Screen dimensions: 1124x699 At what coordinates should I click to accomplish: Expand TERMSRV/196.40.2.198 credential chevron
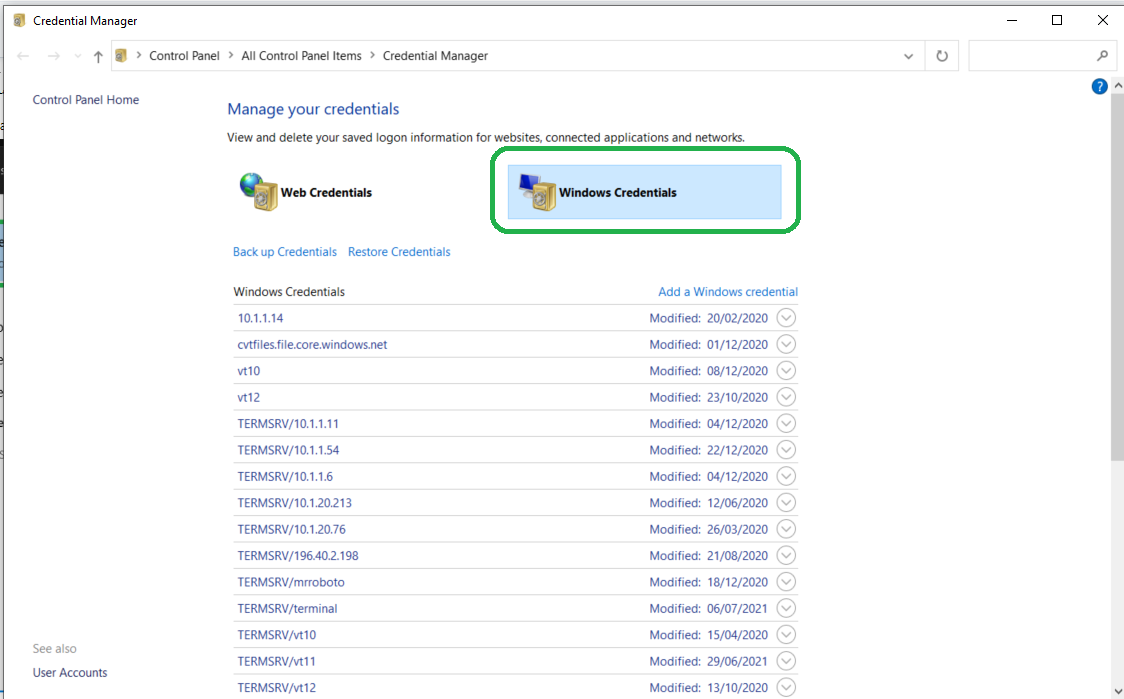[x=786, y=556]
